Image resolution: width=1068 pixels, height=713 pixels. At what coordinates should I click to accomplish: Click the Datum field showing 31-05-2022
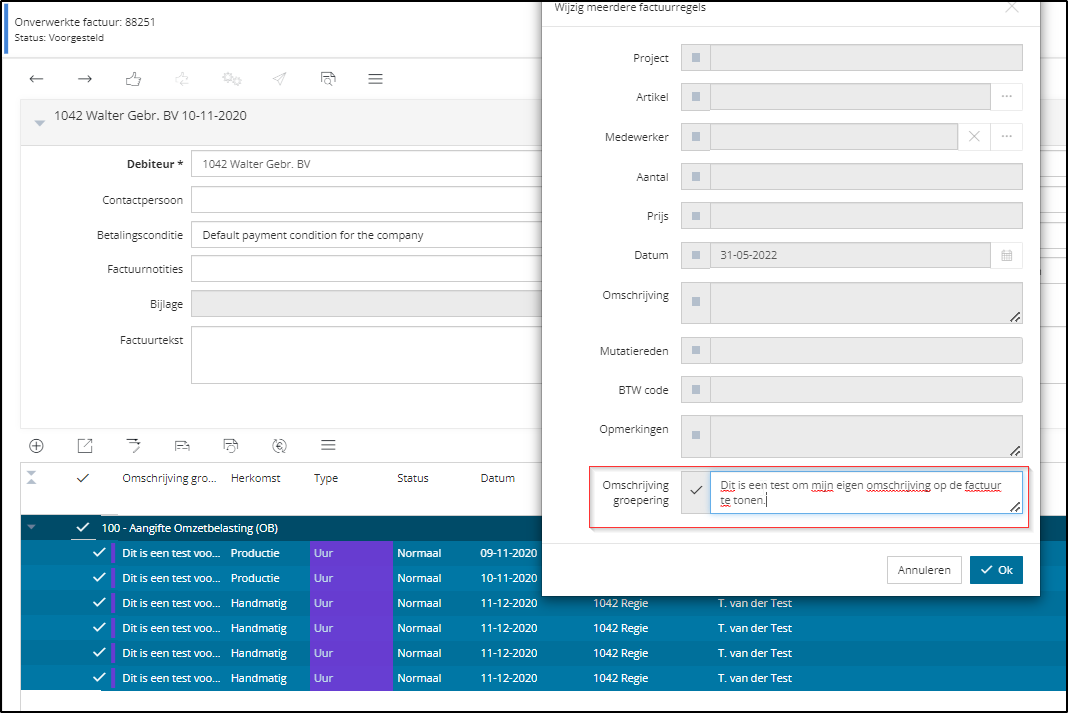point(850,255)
